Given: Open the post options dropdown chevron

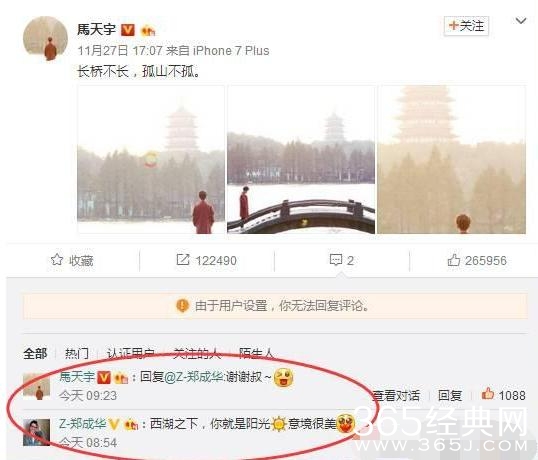Looking at the screenshot, I should pos(521,21).
